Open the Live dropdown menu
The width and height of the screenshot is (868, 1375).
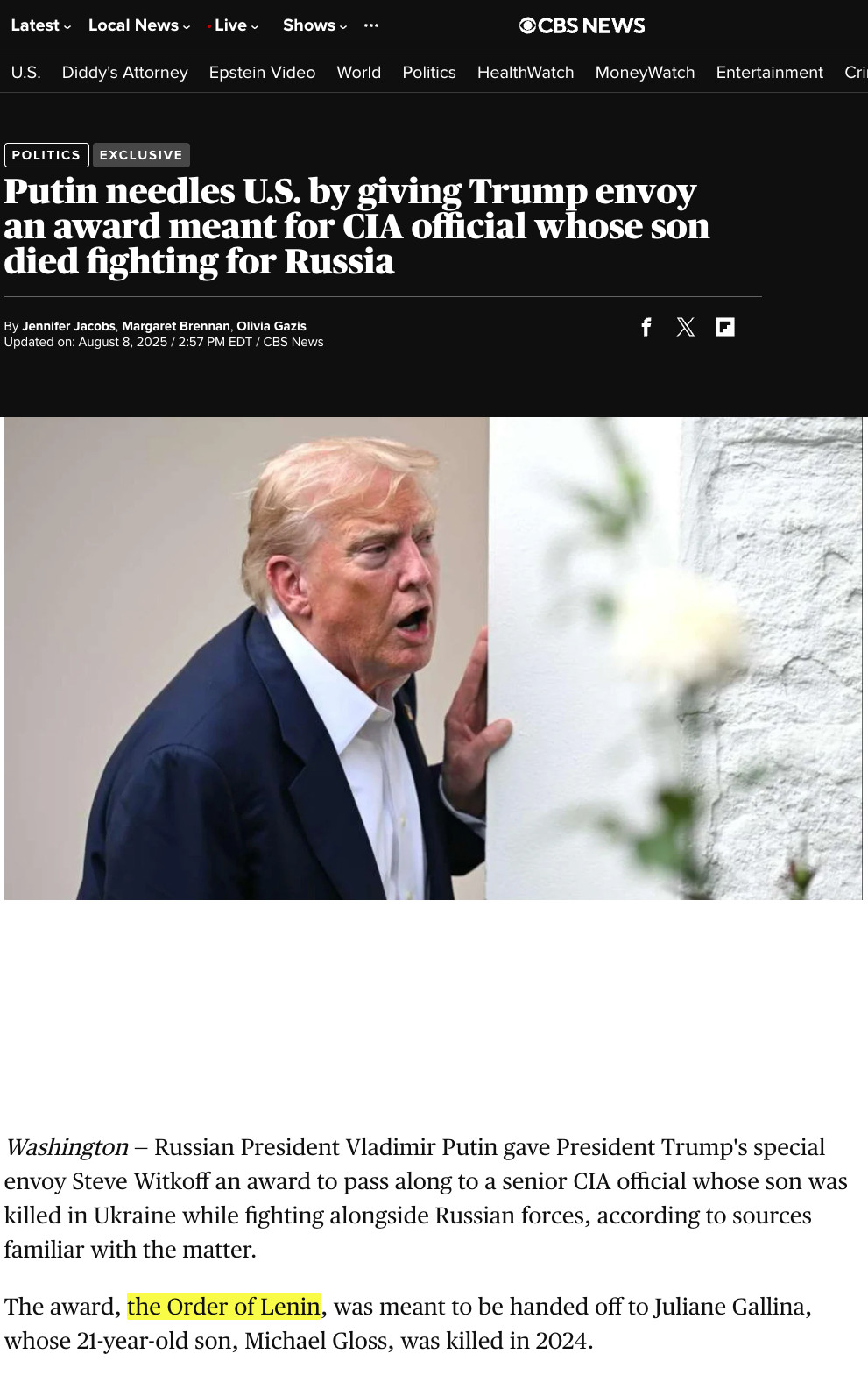click(x=234, y=25)
